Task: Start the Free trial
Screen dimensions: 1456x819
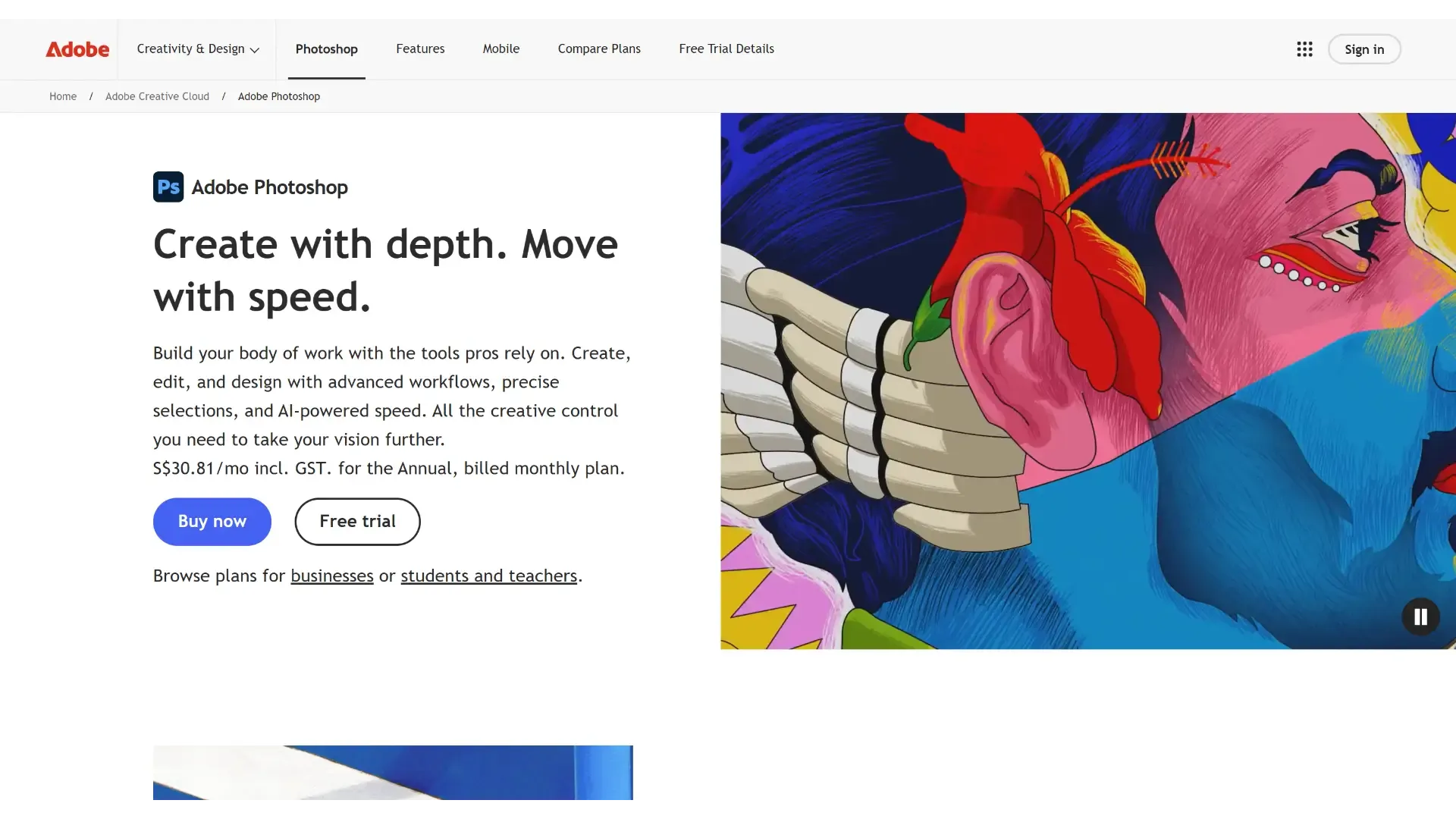Action: [357, 522]
